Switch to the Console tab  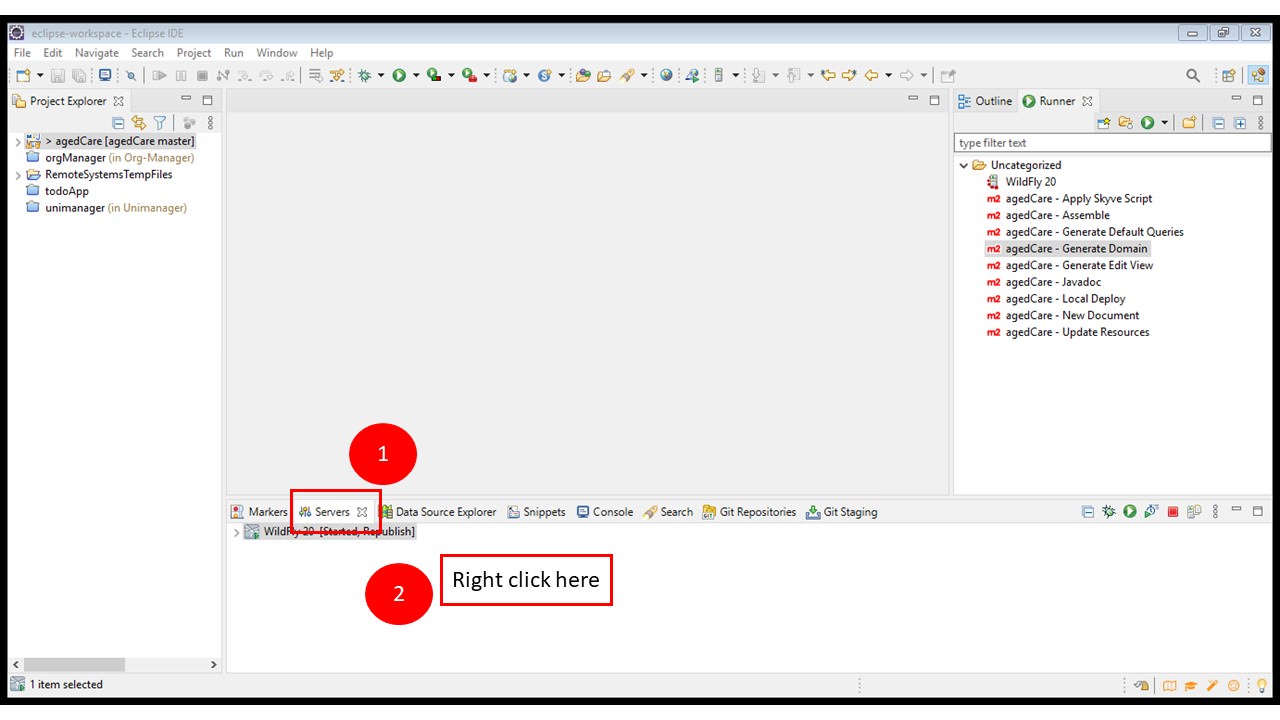pyautogui.click(x=604, y=511)
